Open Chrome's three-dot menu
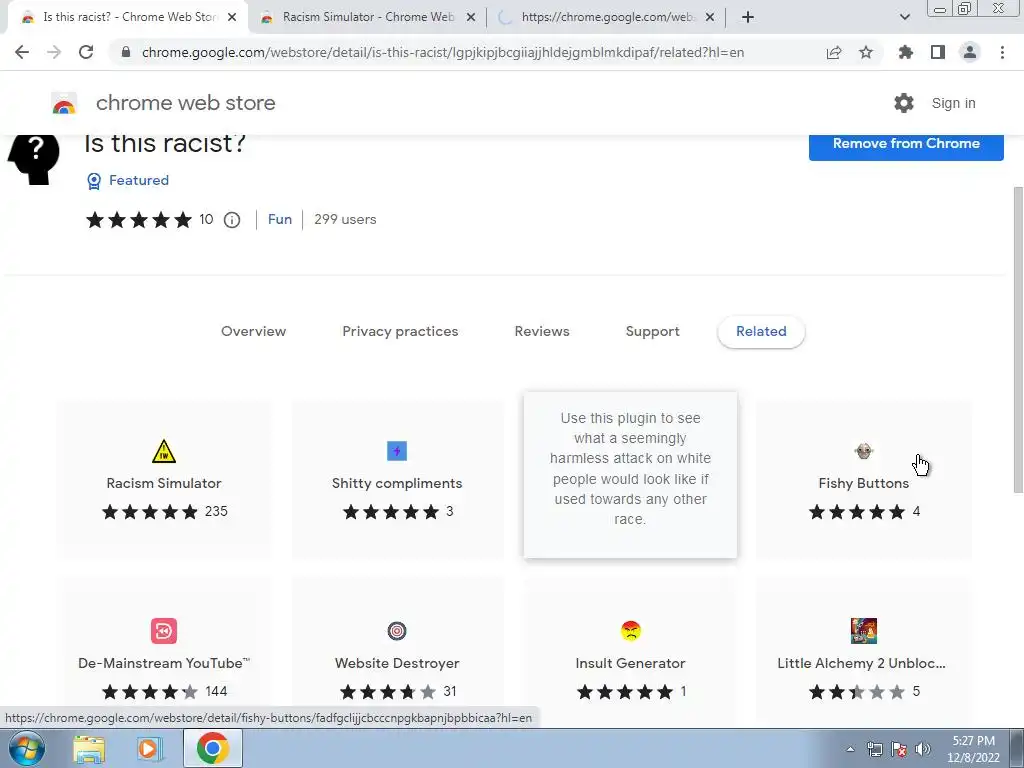This screenshot has height=768, width=1024. click(1002, 52)
